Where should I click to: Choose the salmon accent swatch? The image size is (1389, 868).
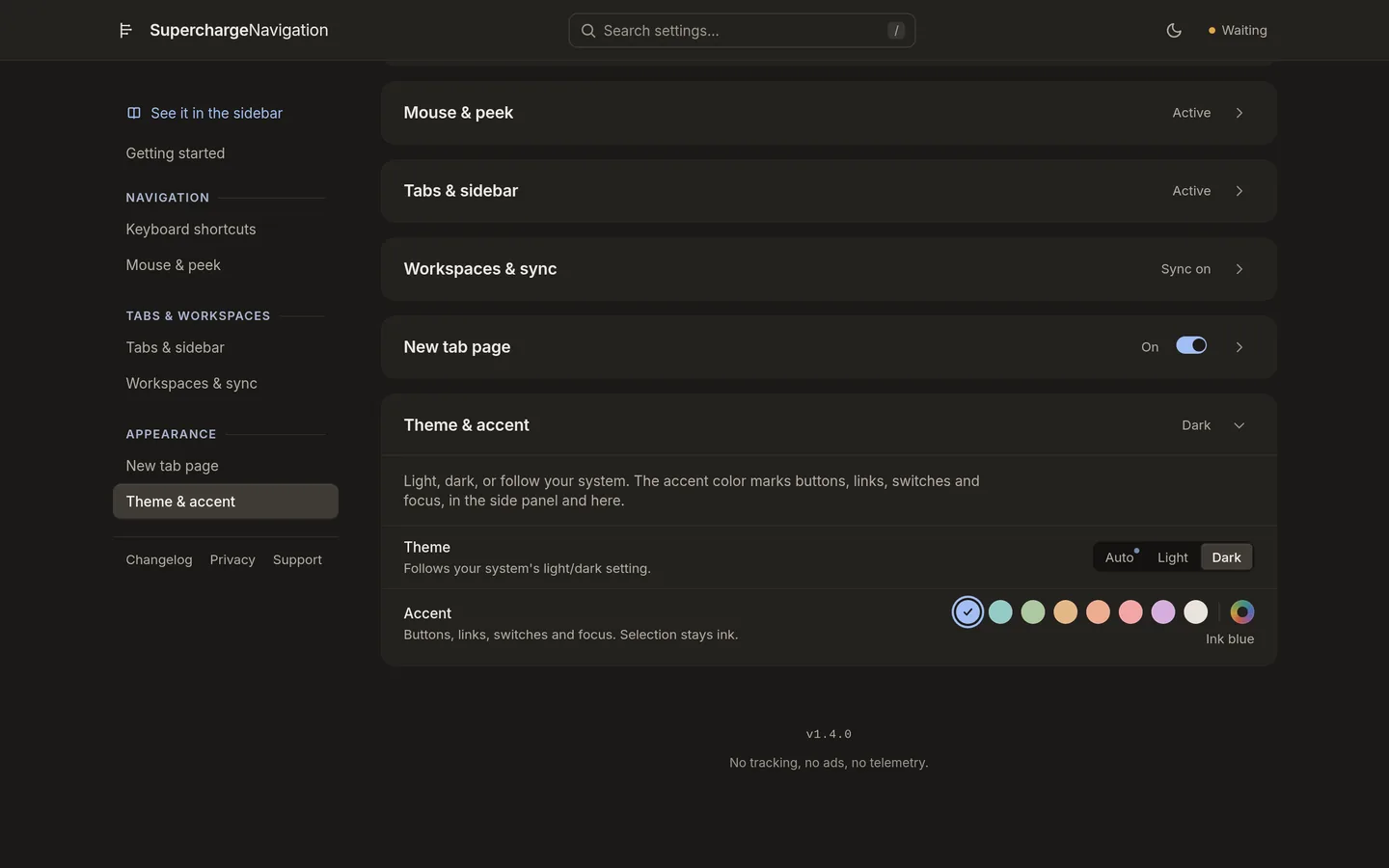tap(1098, 611)
